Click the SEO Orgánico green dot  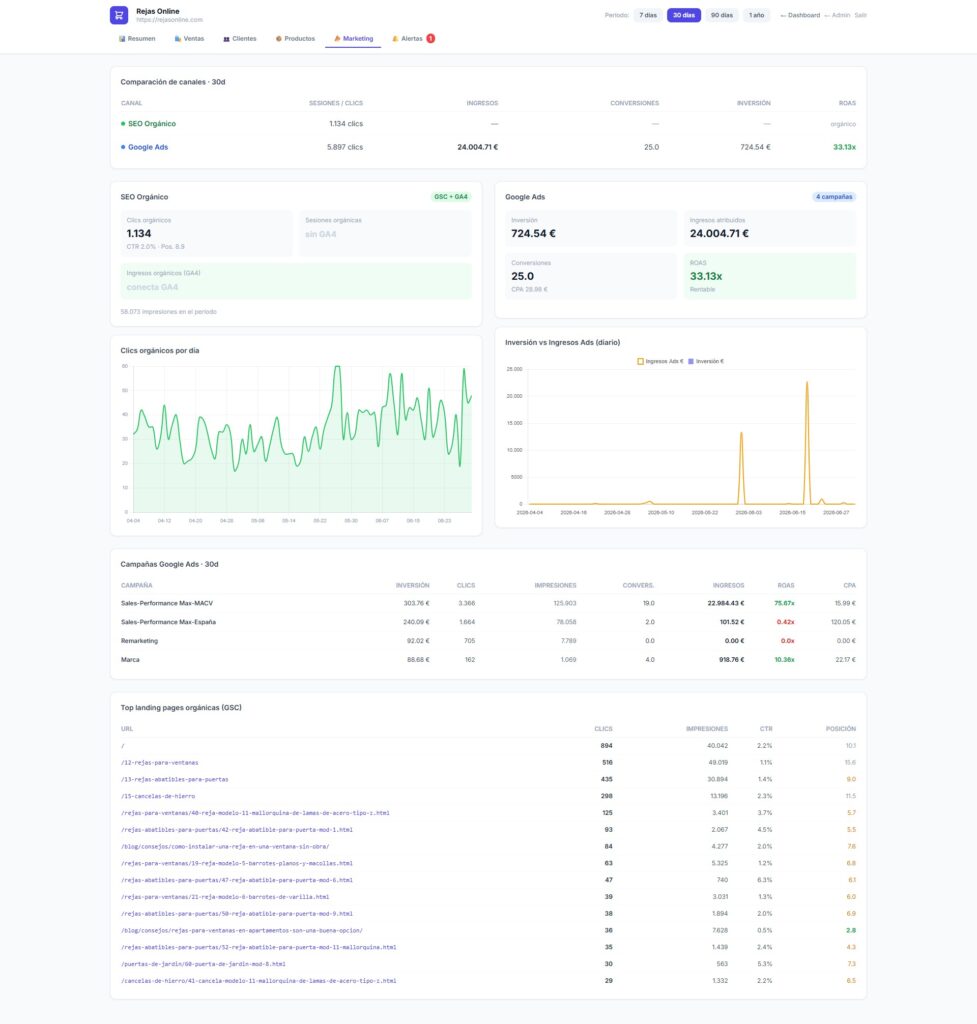pyautogui.click(x=123, y=123)
